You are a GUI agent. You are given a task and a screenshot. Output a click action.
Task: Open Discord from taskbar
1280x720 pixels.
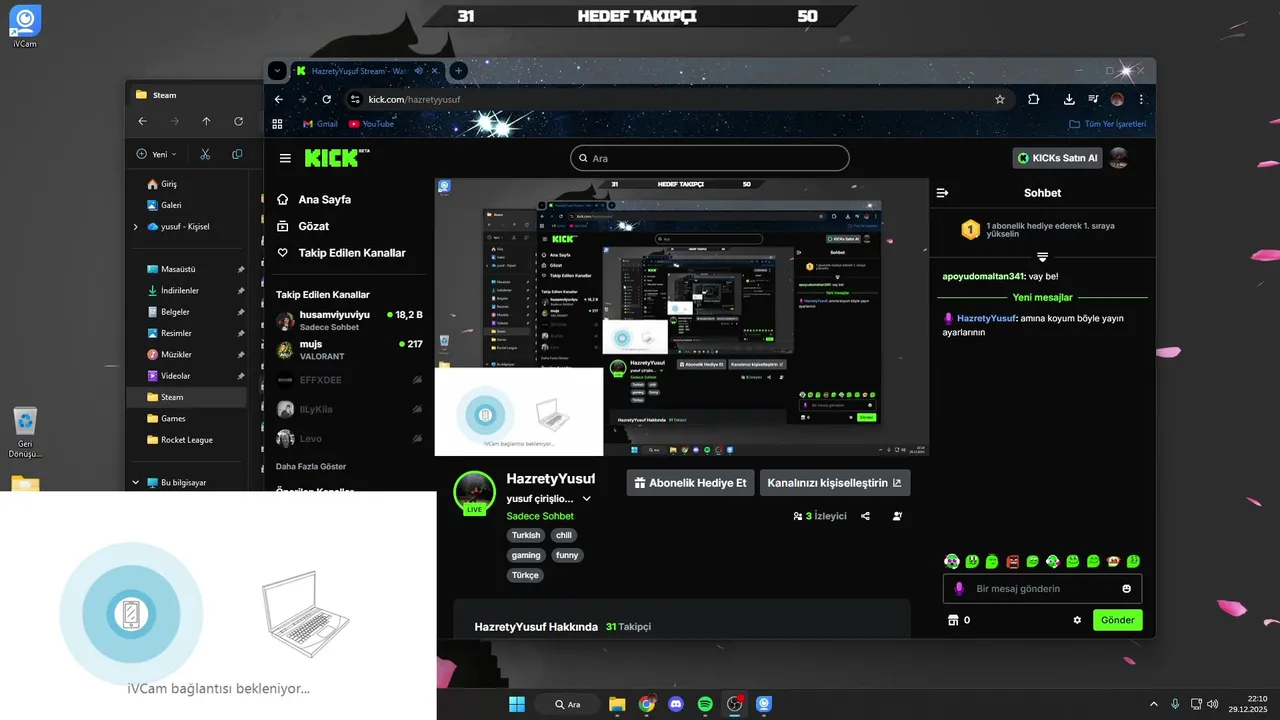676,704
